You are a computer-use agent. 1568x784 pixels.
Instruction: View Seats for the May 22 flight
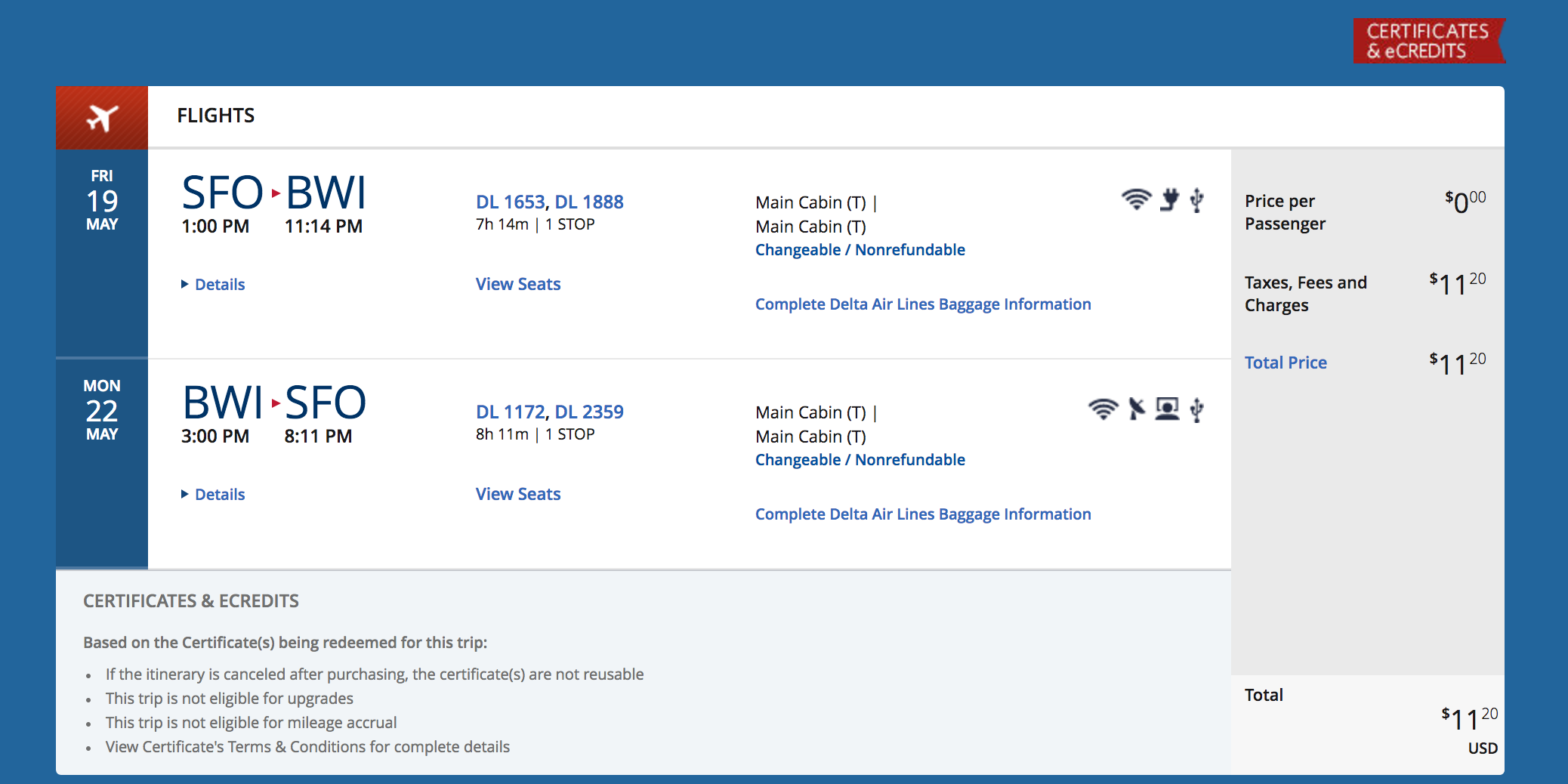pyautogui.click(x=518, y=495)
